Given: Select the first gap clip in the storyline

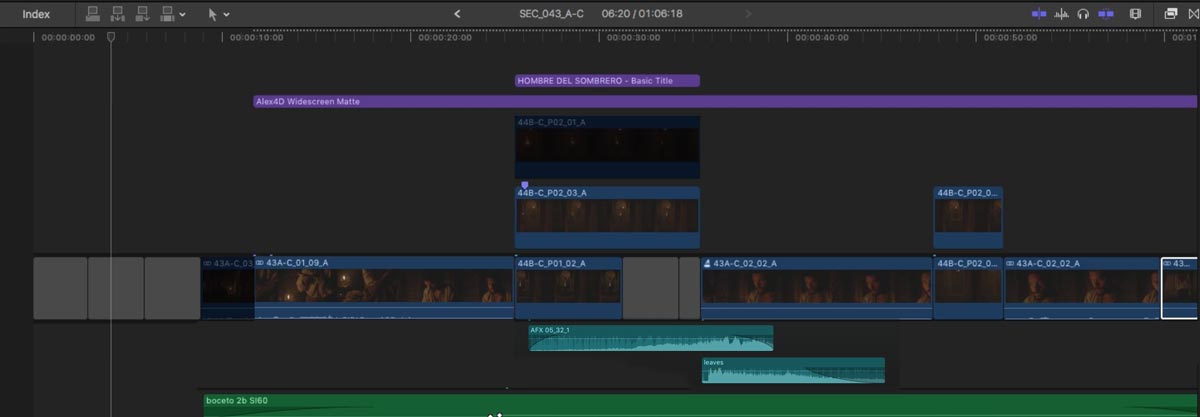Looking at the screenshot, I should click(60, 288).
